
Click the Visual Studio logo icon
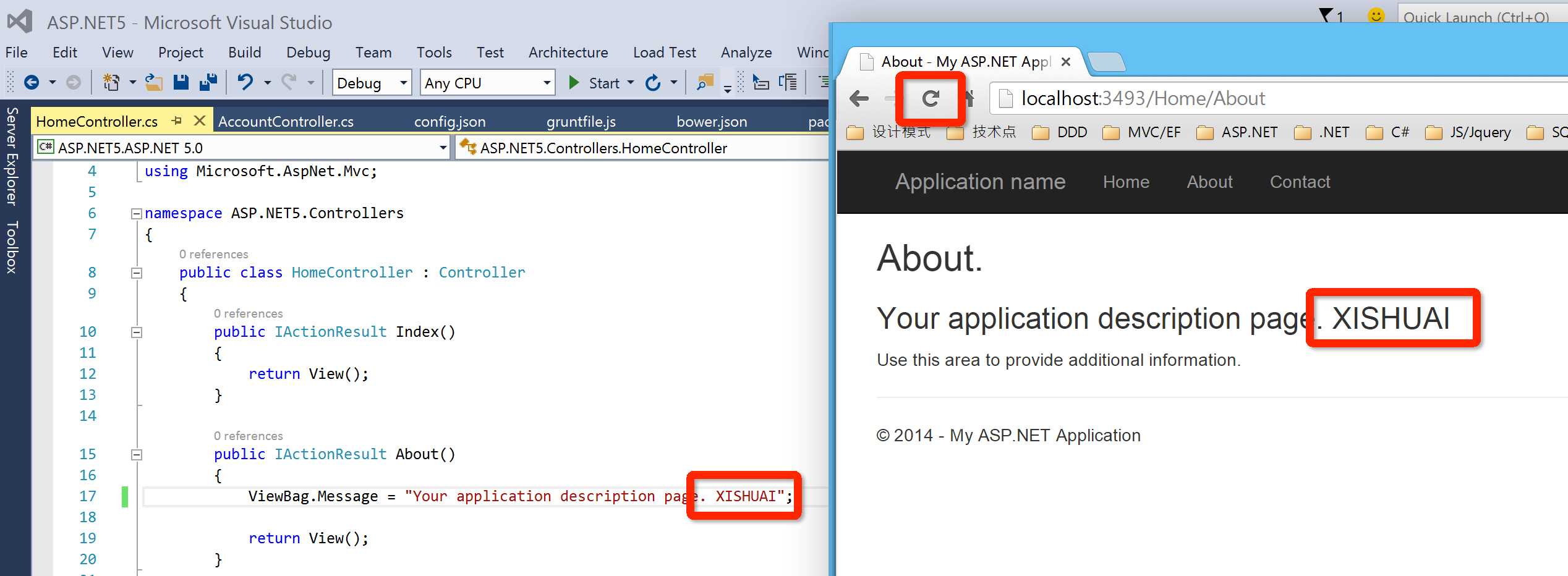click(x=20, y=22)
